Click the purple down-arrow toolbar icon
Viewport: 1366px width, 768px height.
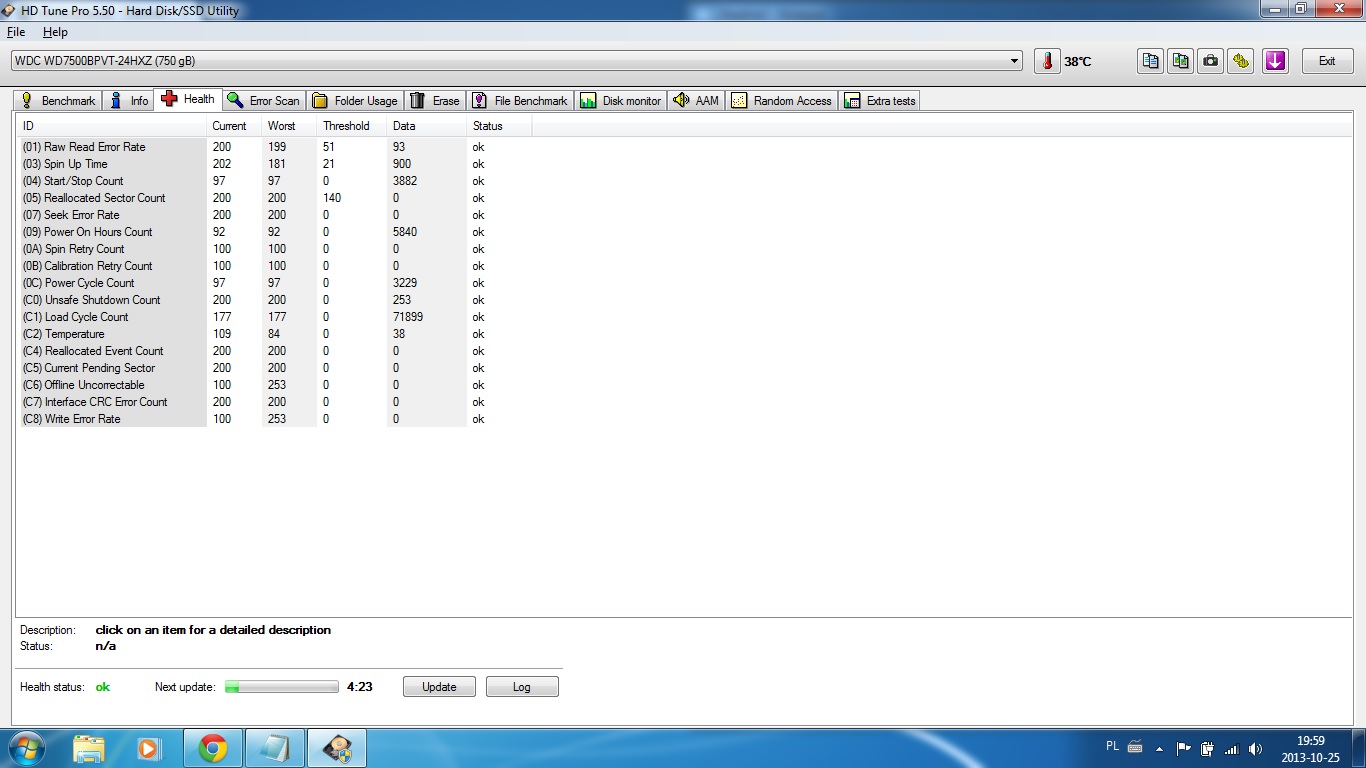[1275, 61]
